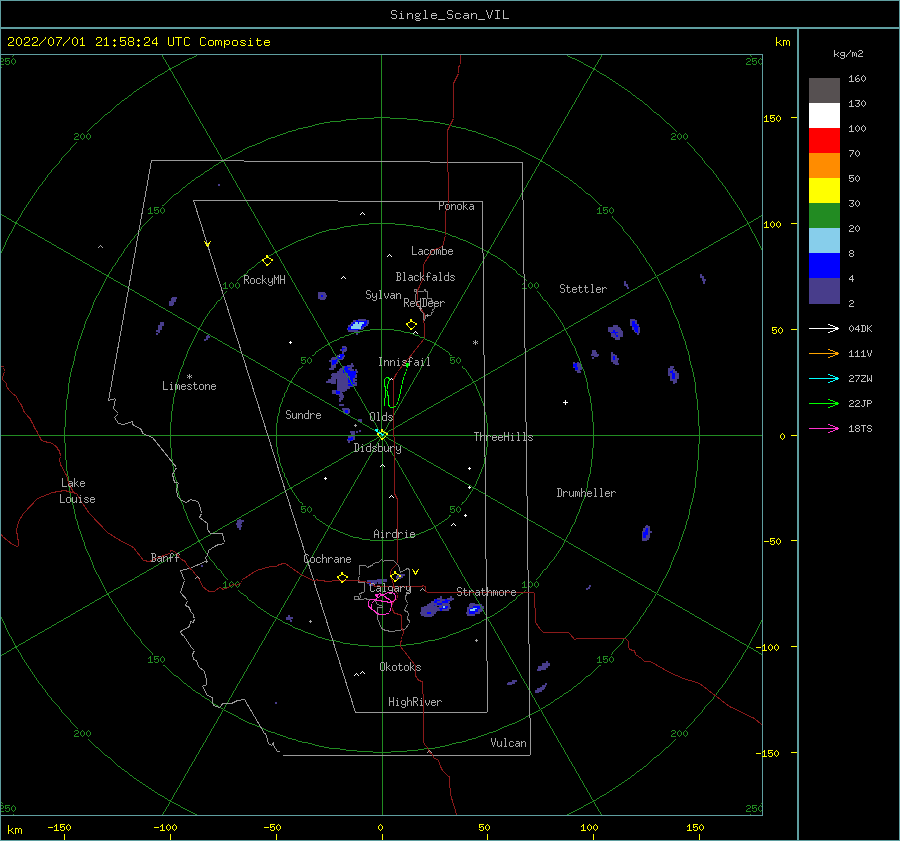Screen dimensions: 900x841
Task: Click the Lacombe town label
Action: pos(432,251)
